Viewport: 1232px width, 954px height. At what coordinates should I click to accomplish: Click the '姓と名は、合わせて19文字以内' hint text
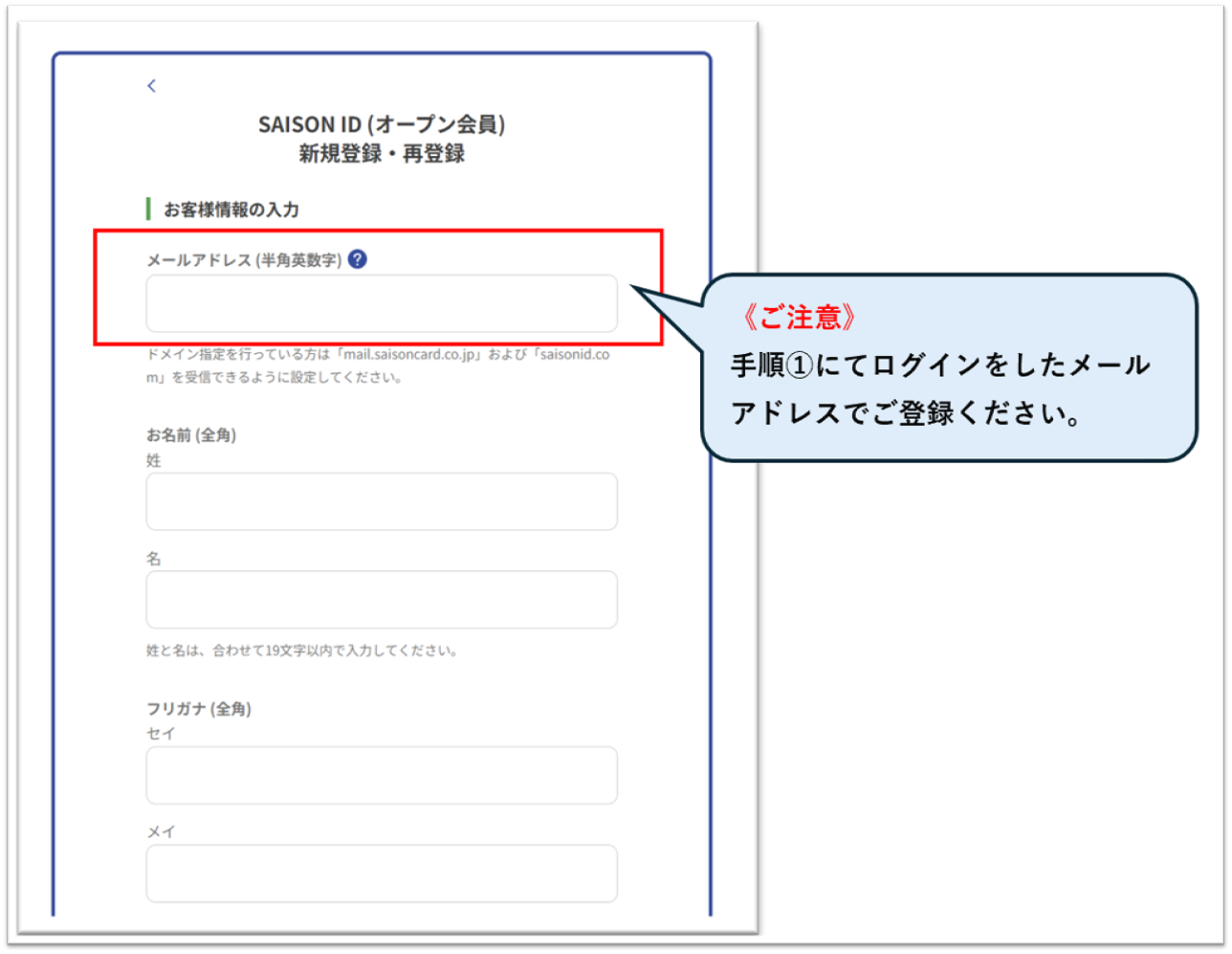[302, 651]
